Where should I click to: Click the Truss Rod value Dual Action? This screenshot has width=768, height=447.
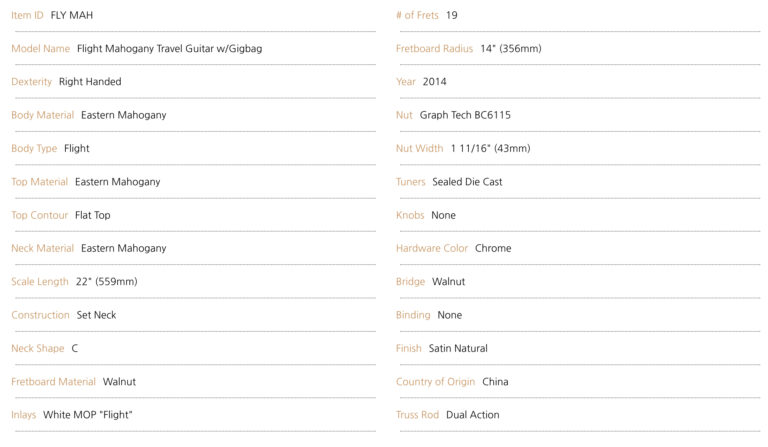point(473,415)
